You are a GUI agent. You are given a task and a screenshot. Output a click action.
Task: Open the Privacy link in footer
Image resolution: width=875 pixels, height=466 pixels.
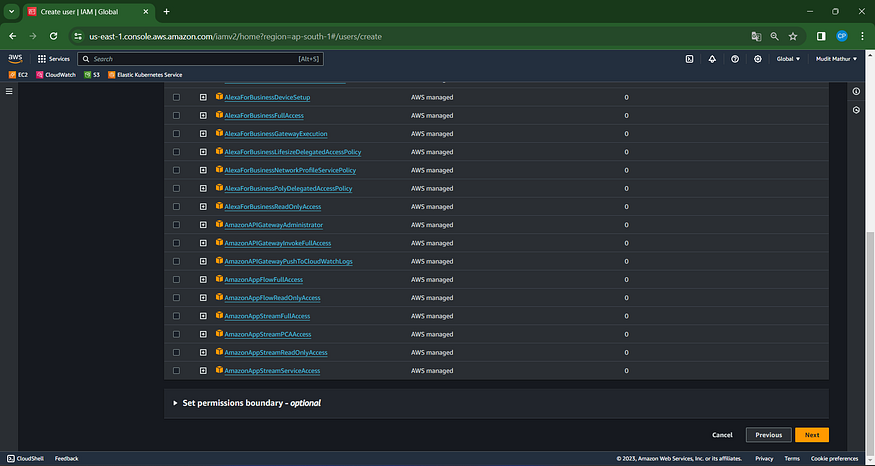(764, 459)
